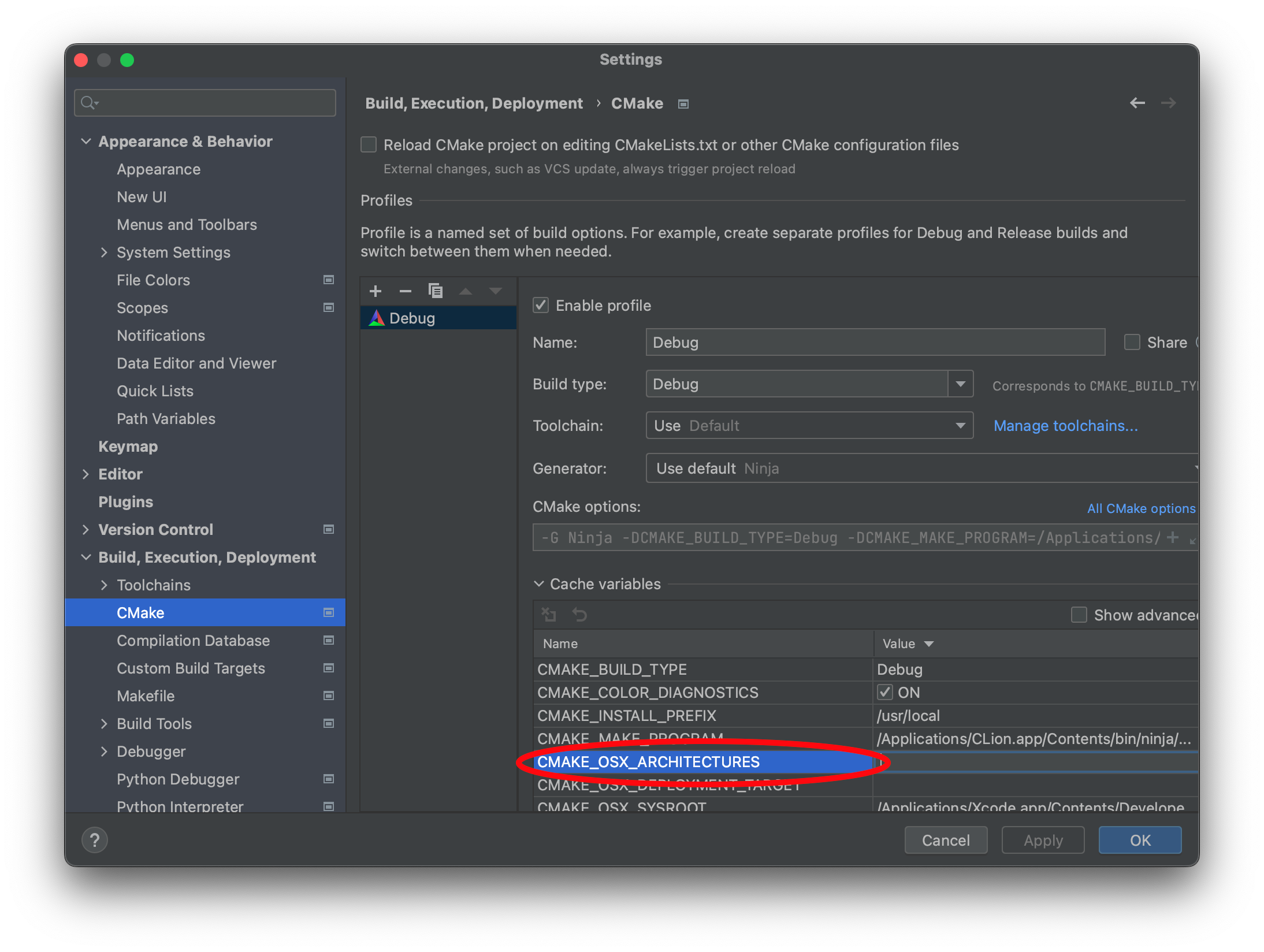Expand CMake options field with plus icon

pyautogui.click(x=1173, y=538)
